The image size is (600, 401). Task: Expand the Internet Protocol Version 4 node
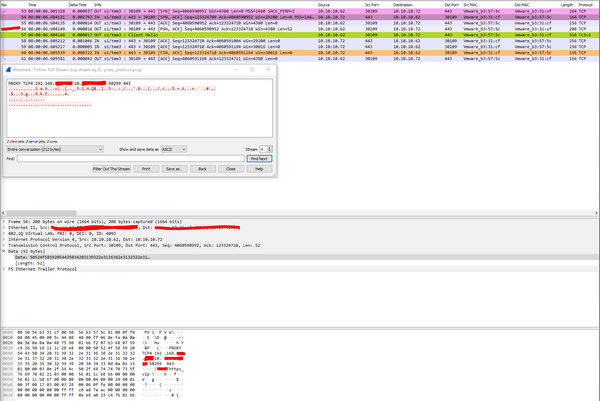point(4,240)
